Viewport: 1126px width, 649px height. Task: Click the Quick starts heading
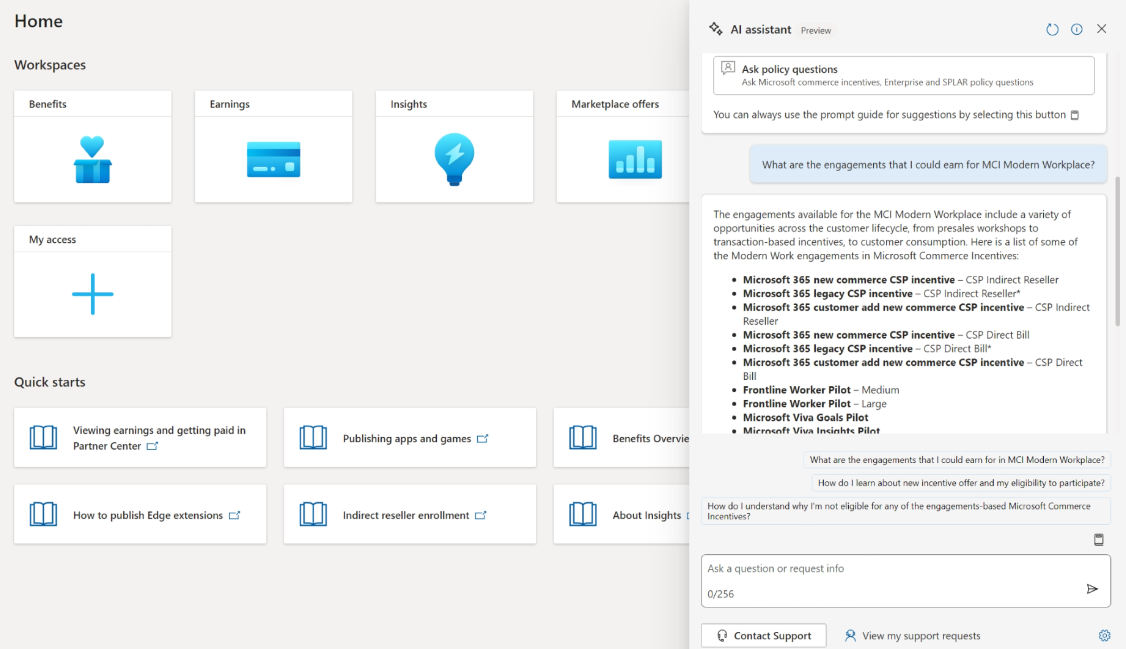[x=50, y=382]
